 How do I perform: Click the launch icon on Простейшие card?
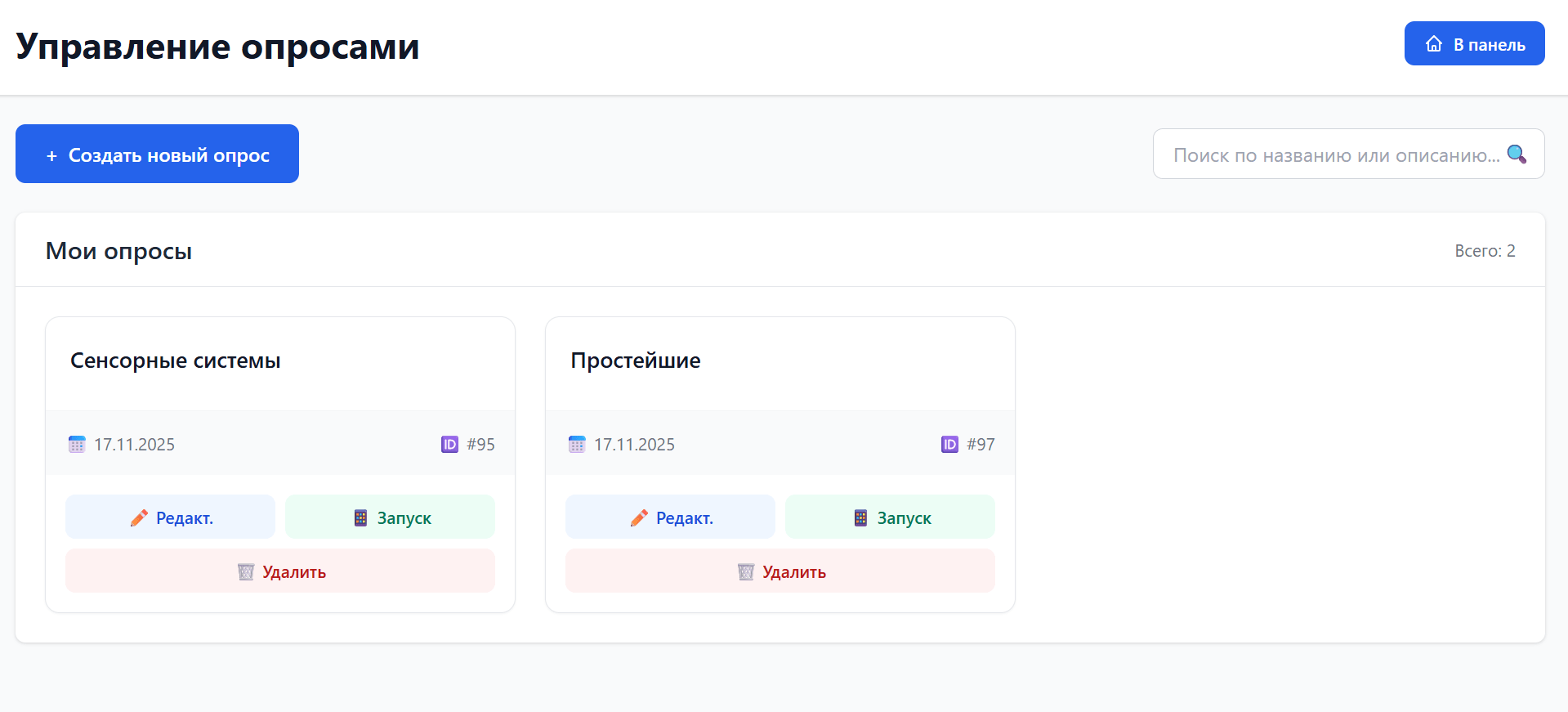pos(860,517)
